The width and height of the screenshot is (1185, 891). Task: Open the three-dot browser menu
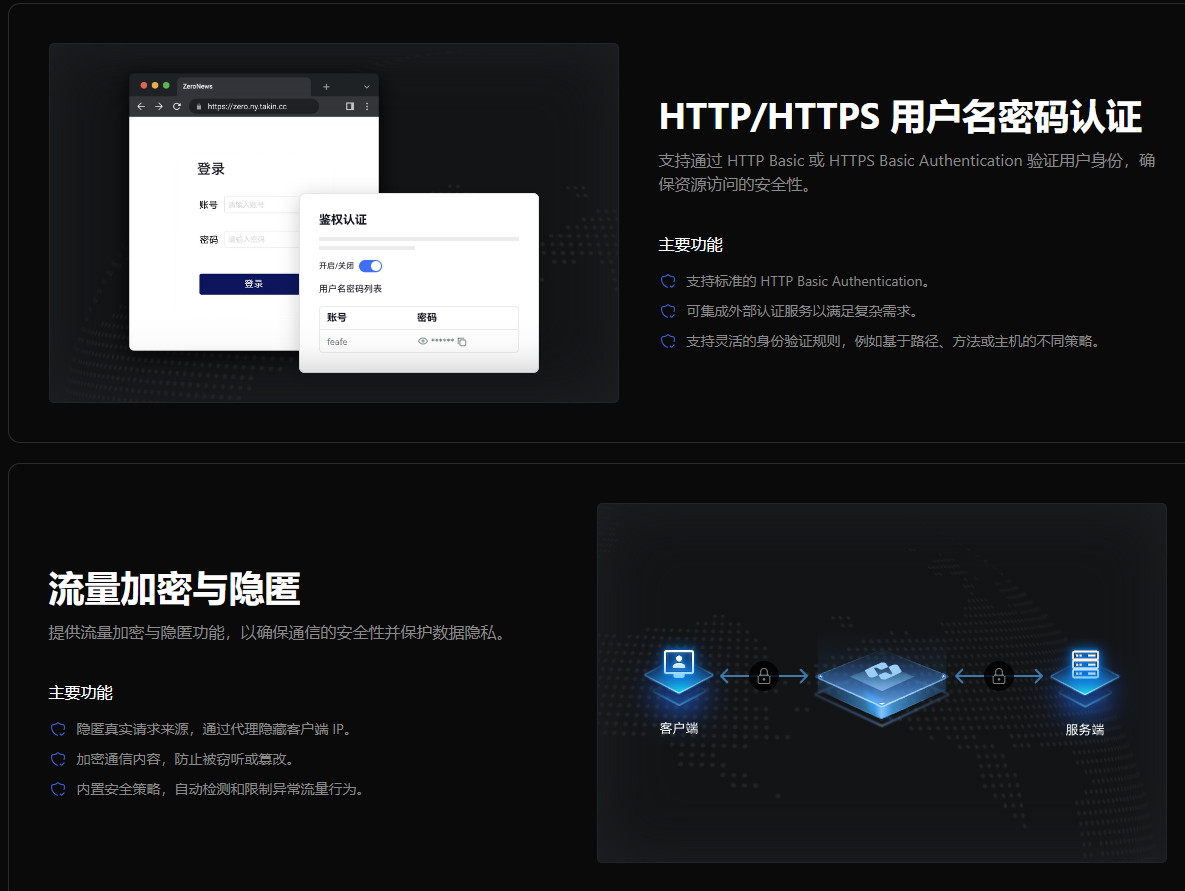pyautogui.click(x=367, y=107)
